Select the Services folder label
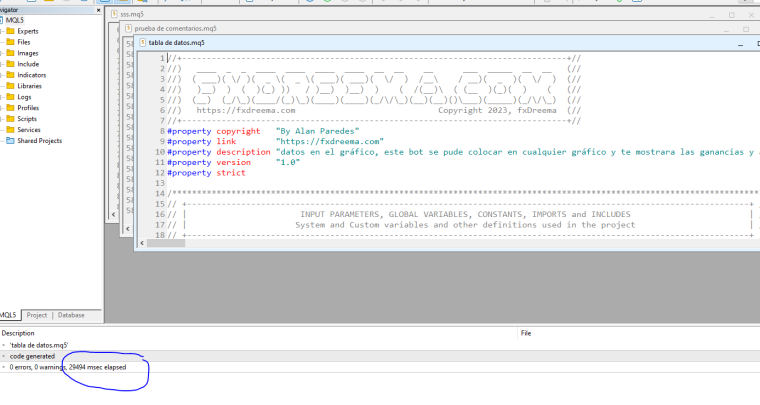This screenshot has height=405, width=760. (29, 130)
